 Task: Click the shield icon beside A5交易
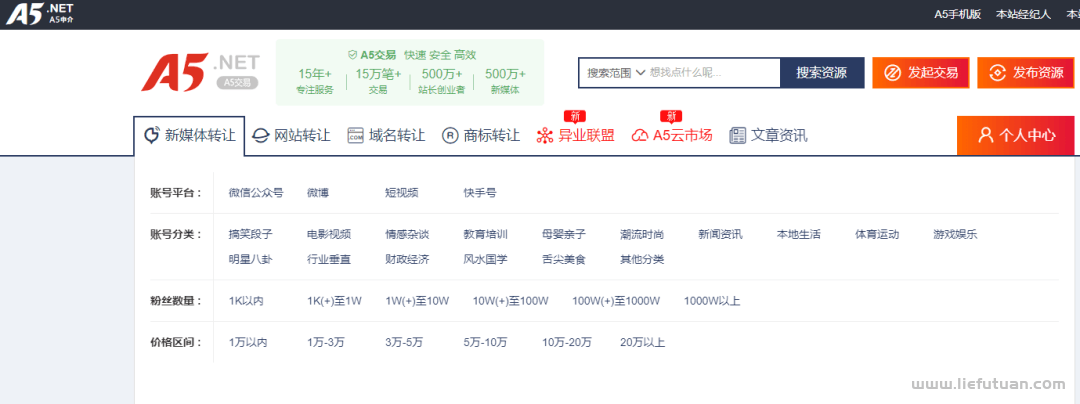(352, 55)
